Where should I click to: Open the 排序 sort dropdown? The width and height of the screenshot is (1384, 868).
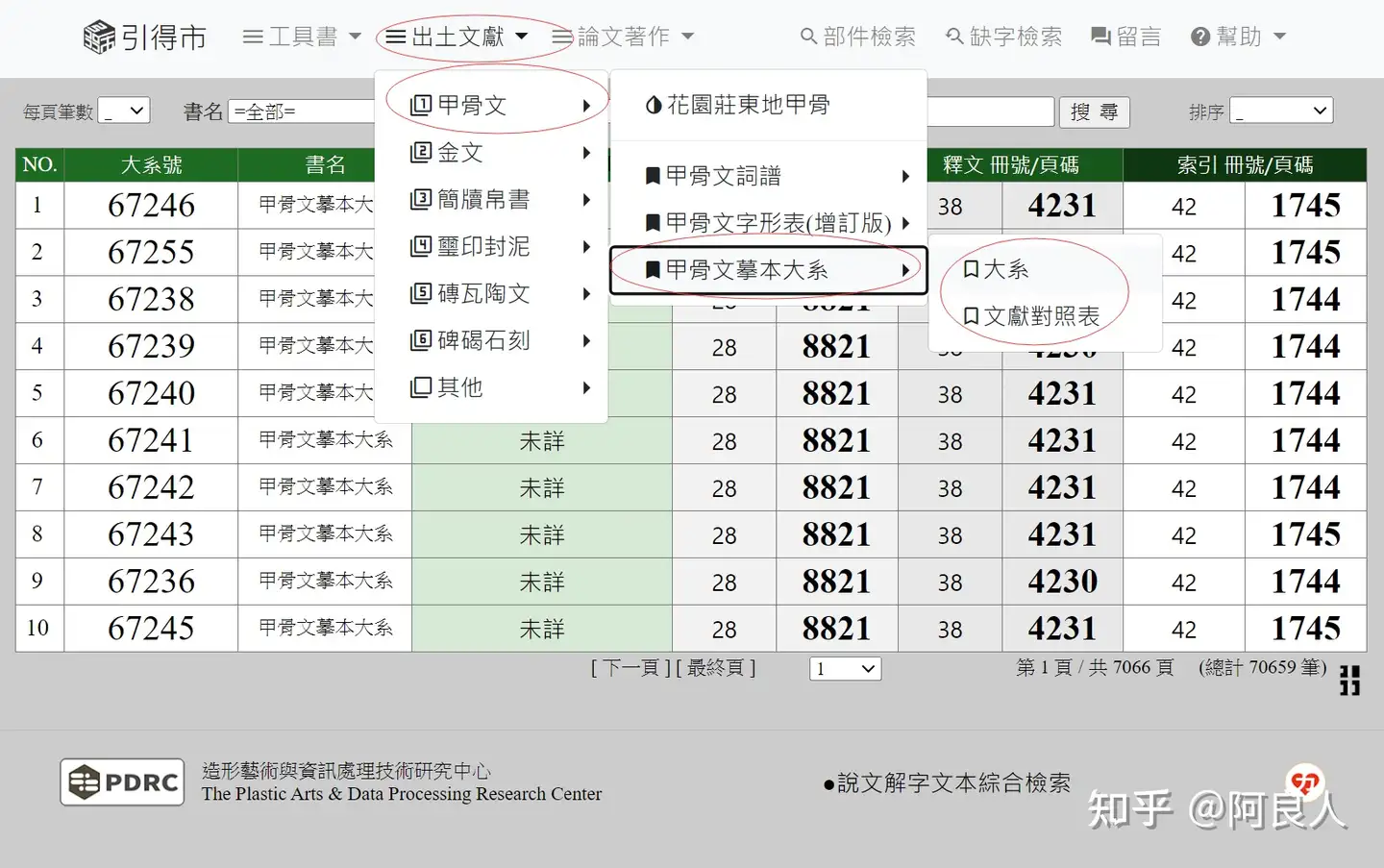[x=1281, y=112]
